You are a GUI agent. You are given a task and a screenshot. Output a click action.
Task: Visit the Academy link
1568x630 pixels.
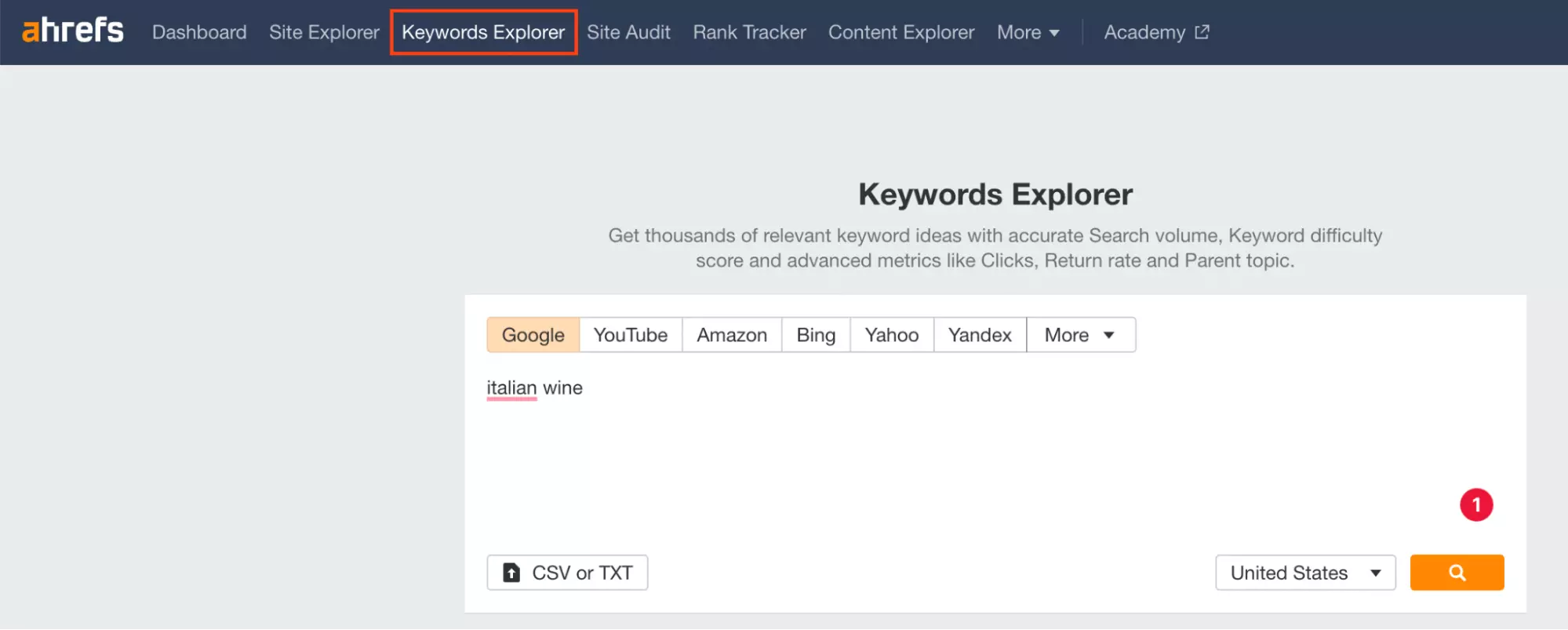pyautogui.click(x=1156, y=32)
